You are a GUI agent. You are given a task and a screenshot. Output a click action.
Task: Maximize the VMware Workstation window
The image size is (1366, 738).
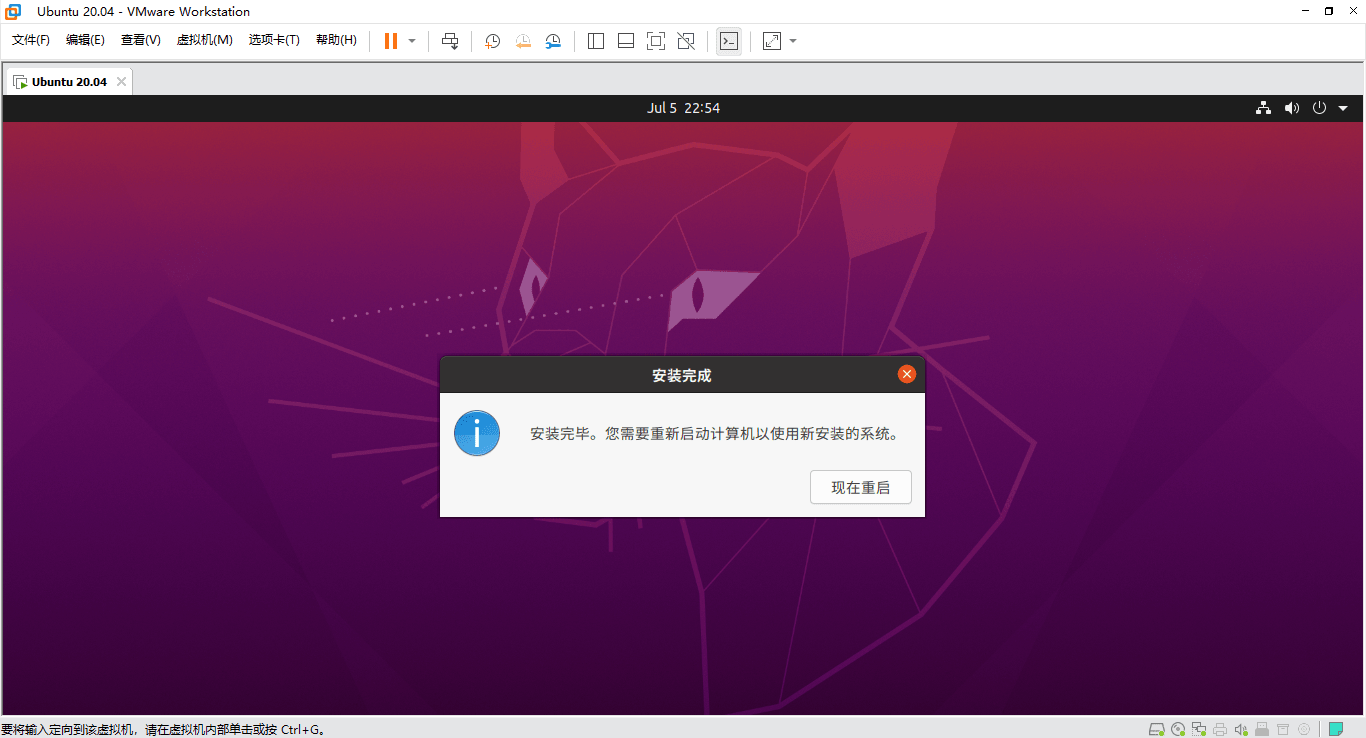(x=1328, y=11)
